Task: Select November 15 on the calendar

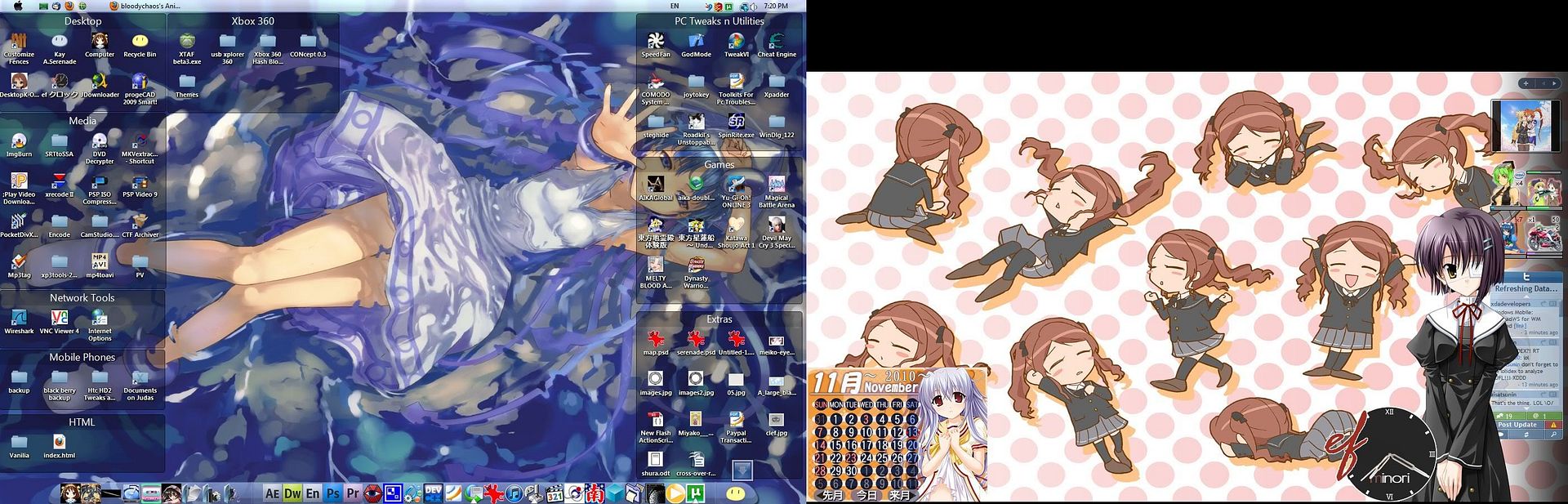Action: [x=836, y=445]
